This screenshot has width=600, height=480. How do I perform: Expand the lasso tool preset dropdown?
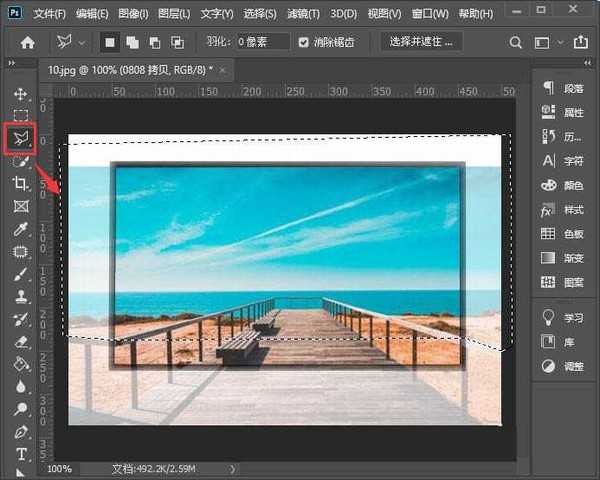81,43
